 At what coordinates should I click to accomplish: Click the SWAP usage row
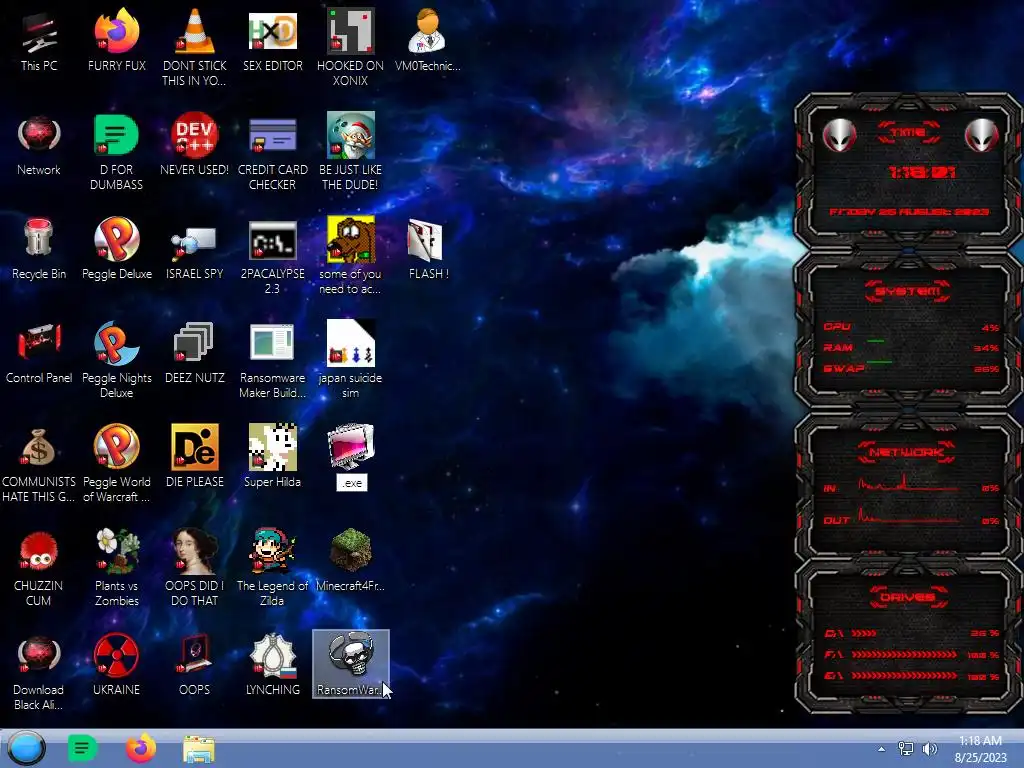[x=911, y=368]
